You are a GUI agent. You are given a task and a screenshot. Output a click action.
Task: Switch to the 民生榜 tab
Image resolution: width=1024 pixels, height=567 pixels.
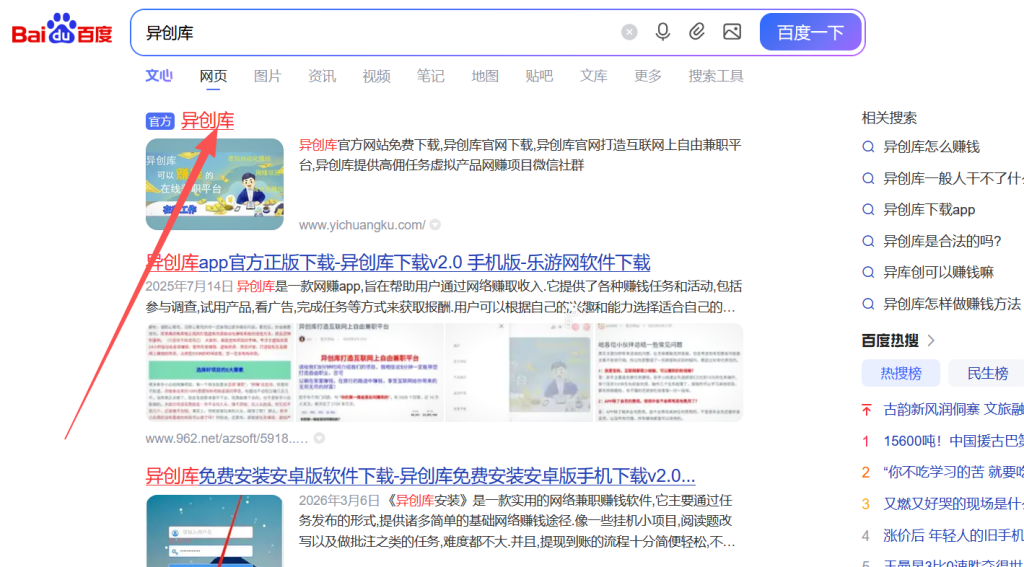click(x=986, y=374)
